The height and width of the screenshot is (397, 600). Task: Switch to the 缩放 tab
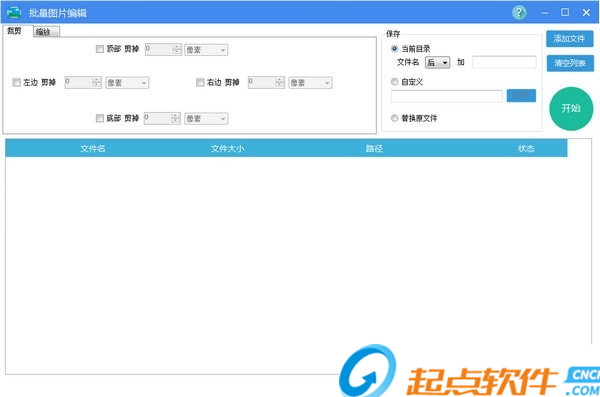(46, 32)
